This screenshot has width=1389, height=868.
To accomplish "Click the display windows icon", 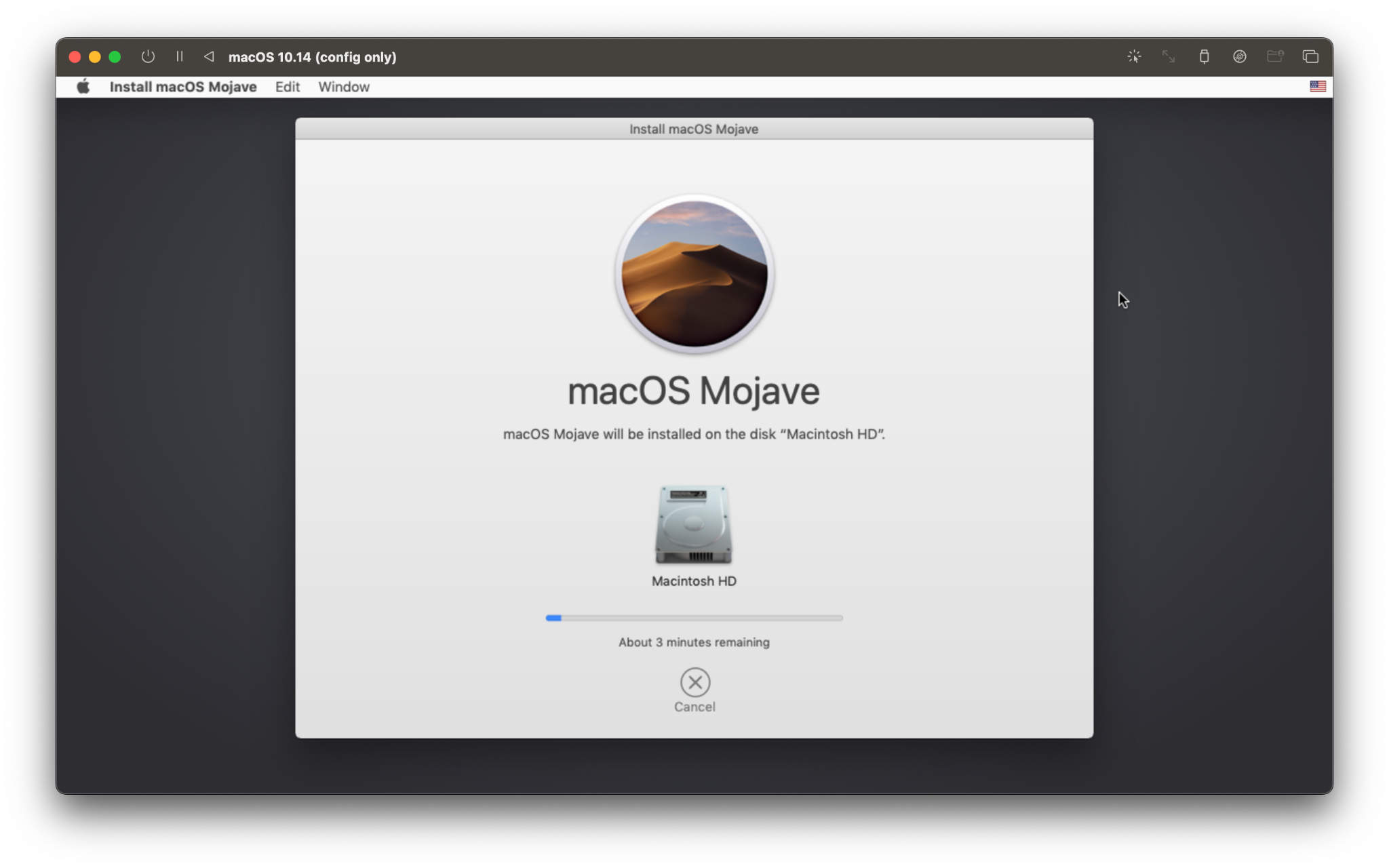I will tap(1310, 56).
